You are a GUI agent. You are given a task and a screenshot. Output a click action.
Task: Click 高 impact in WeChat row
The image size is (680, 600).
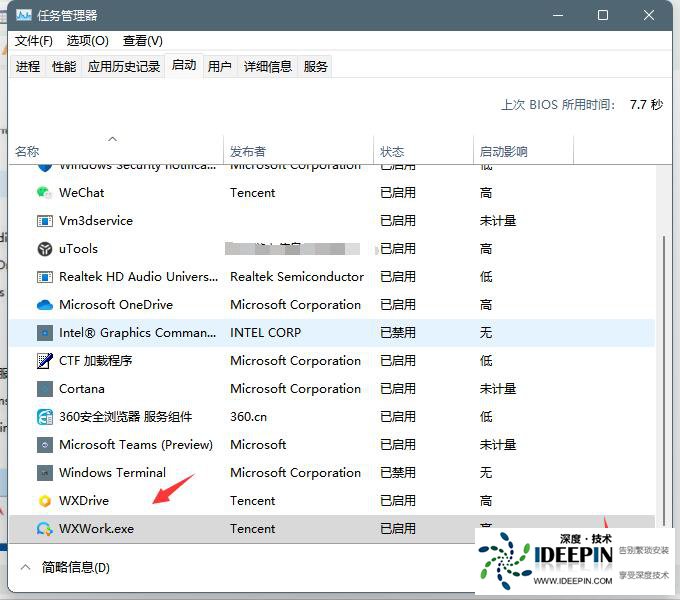[x=486, y=192]
